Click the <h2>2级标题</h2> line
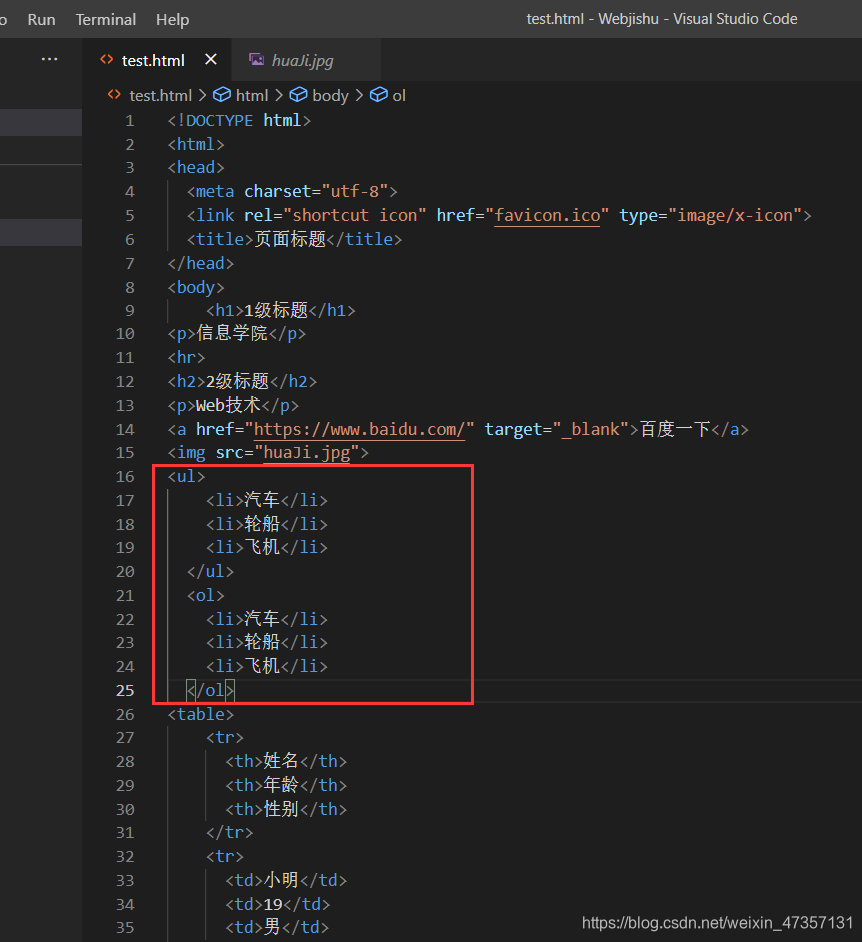 pos(242,381)
